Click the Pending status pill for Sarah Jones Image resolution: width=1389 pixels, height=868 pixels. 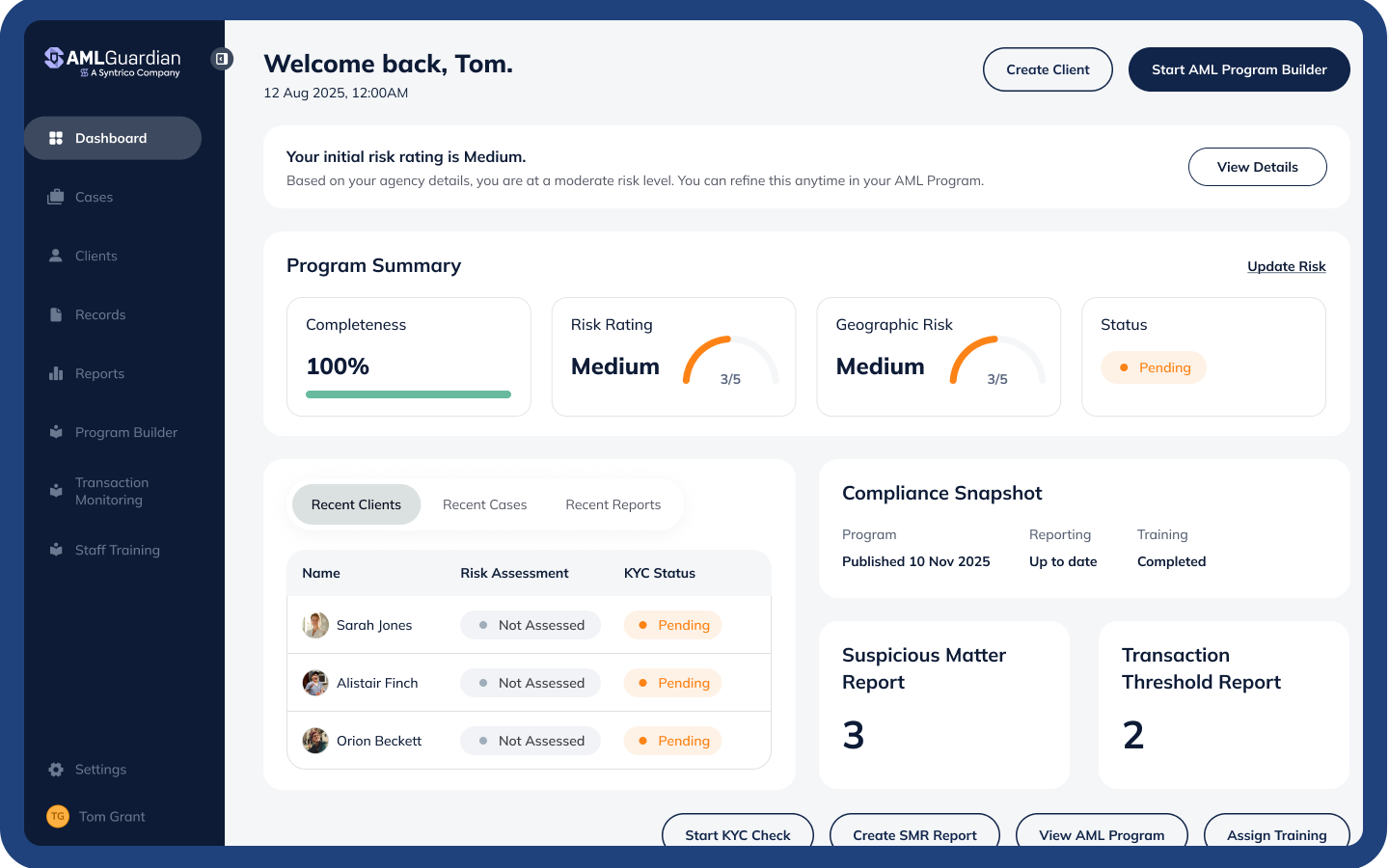tap(672, 625)
